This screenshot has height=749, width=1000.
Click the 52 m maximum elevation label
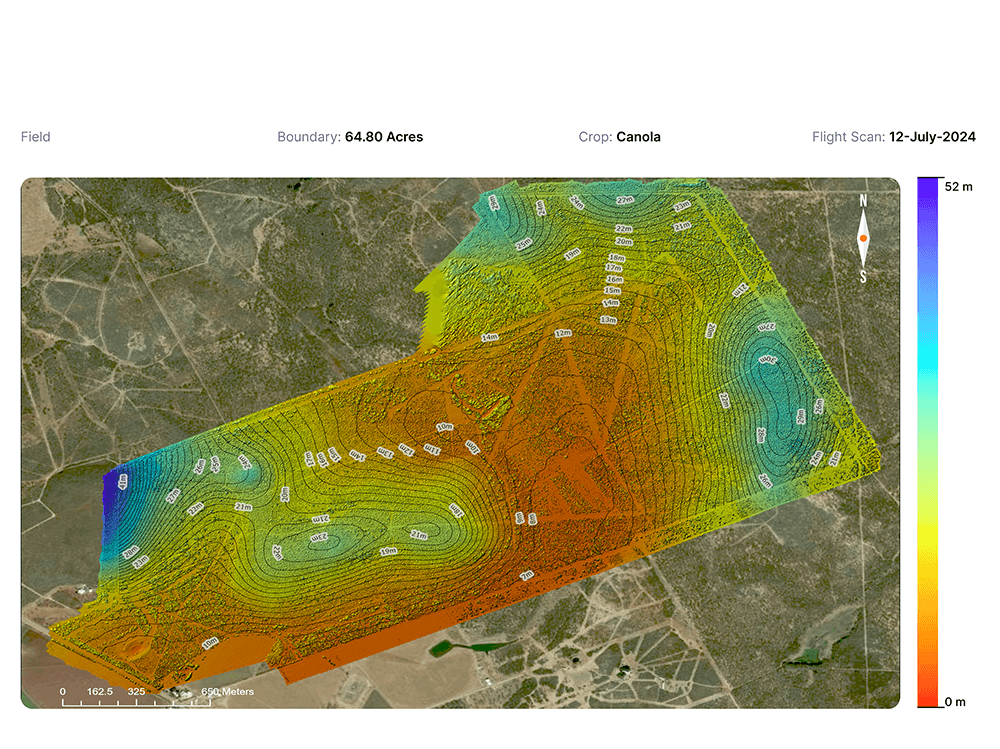[x=958, y=187]
